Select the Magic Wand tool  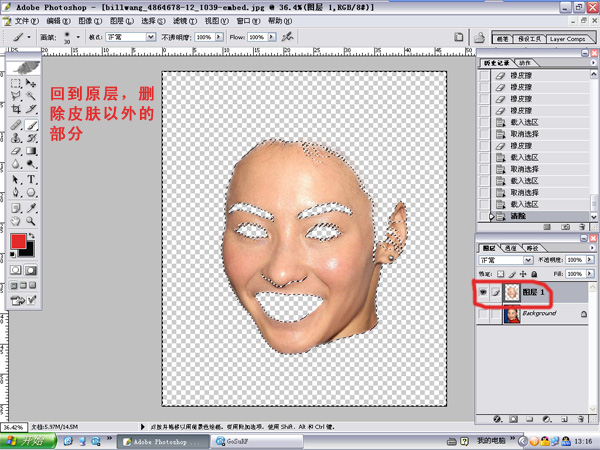coord(31,96)
